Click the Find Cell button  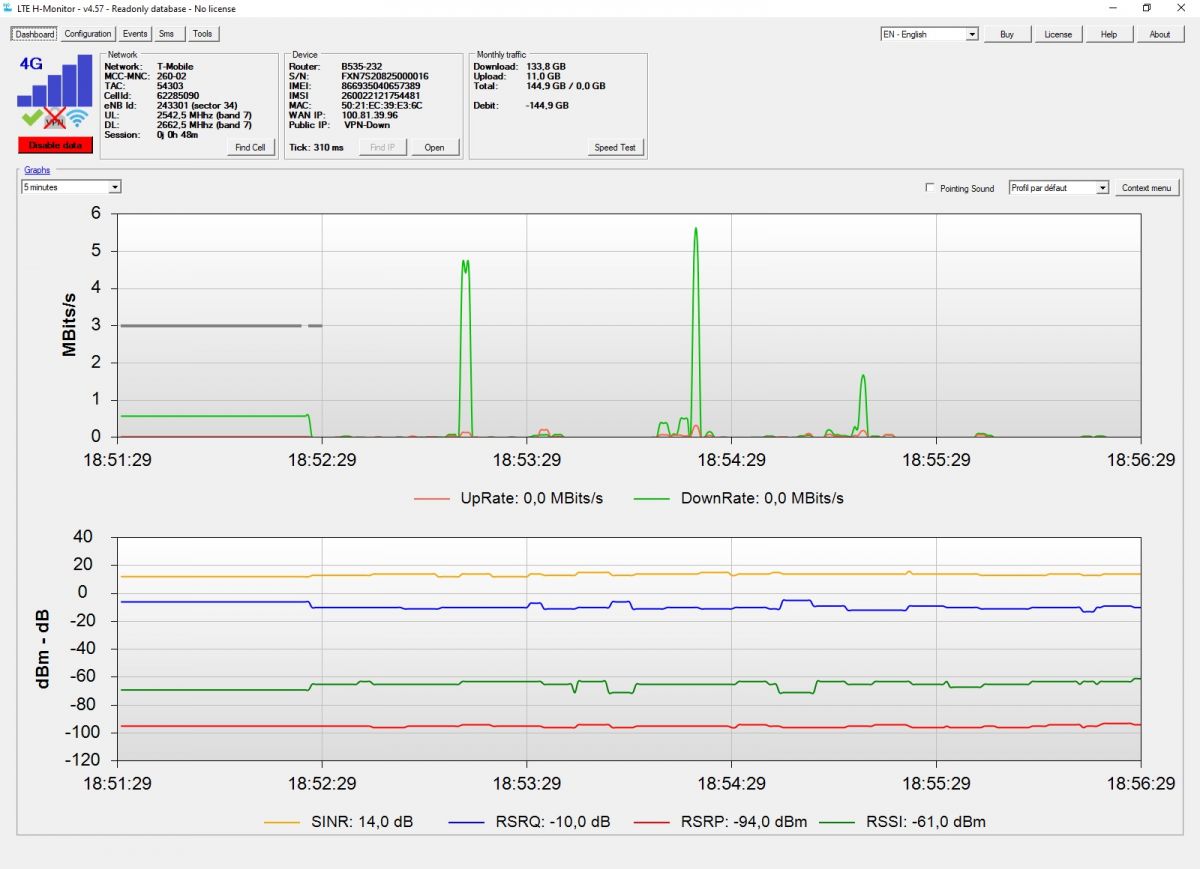pyautogui.click(x=251, y=147)
